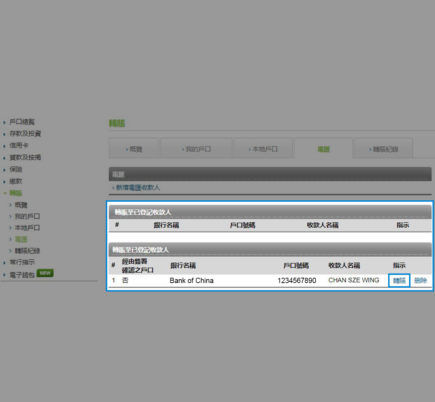Switch to the green 電匯 tab
435x402 pixels.
pos(323,149)
